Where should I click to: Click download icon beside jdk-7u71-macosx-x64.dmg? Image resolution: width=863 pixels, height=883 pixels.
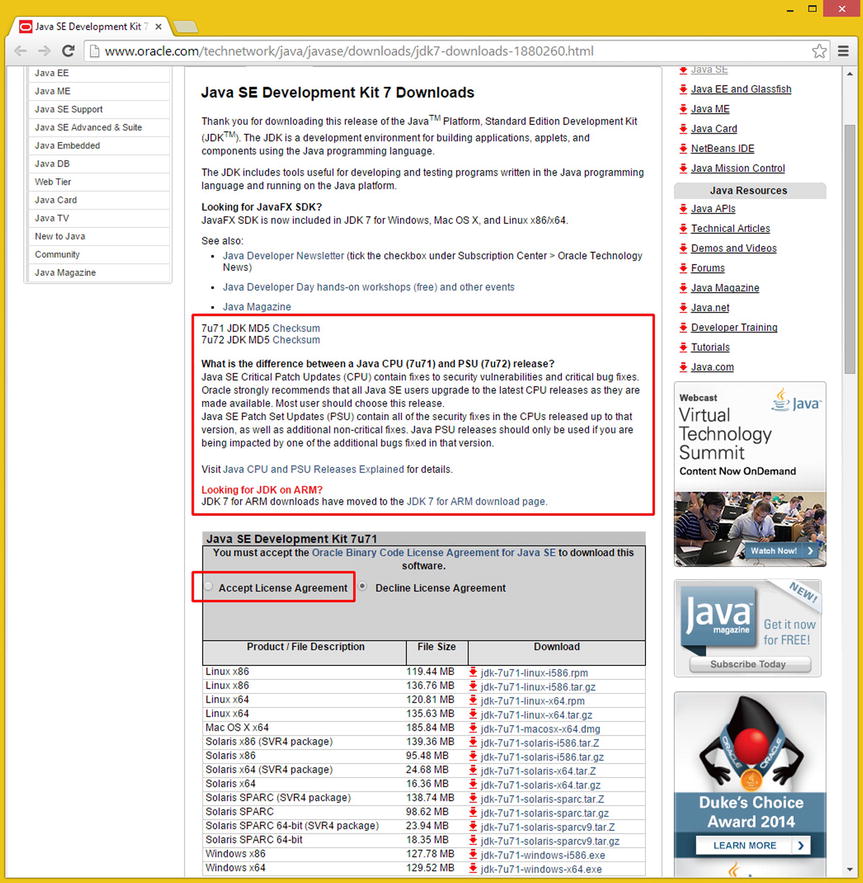point(473,729)
